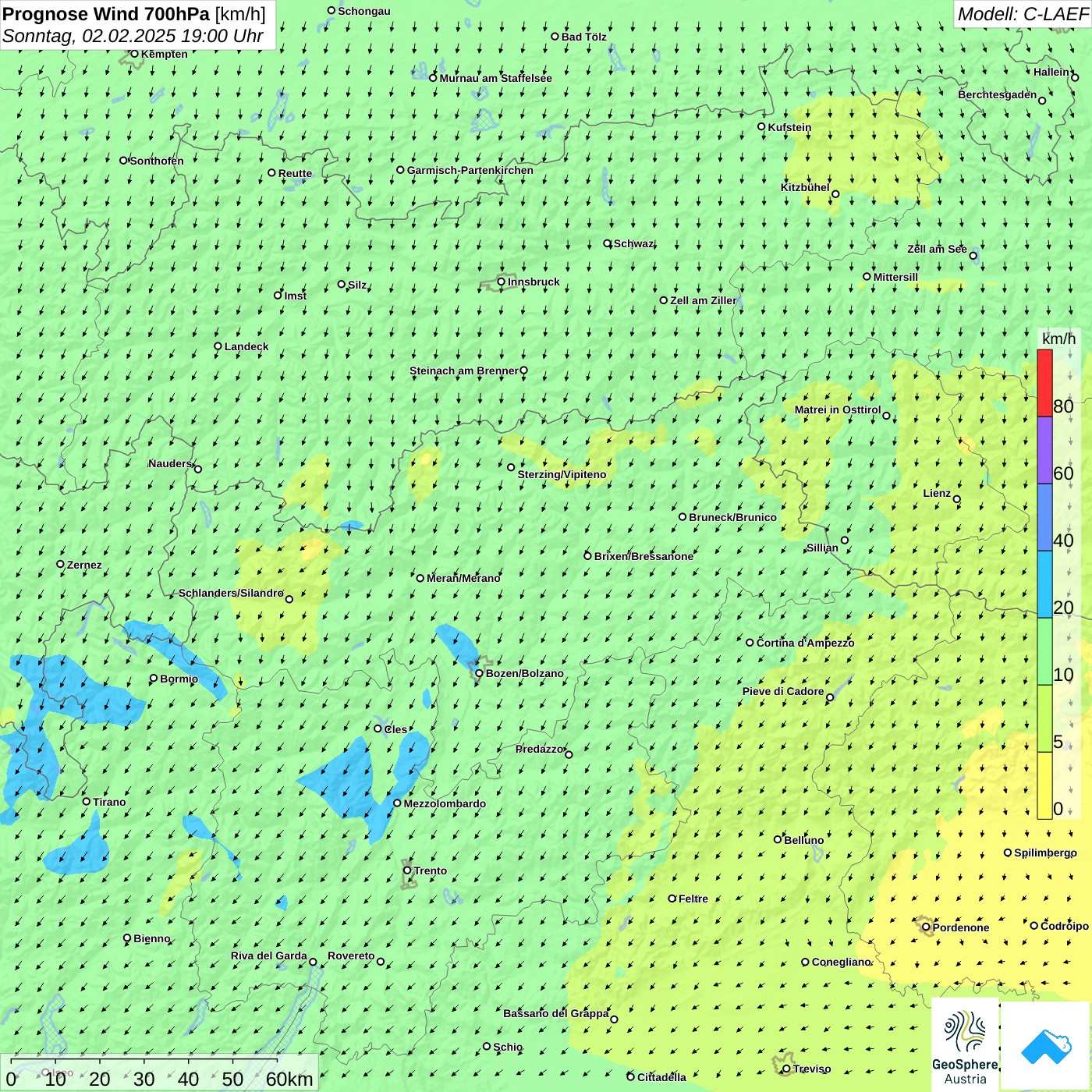Click the 'Cles' label
The height and width of the screenshot is (1092, 1092).
(395, 729)
